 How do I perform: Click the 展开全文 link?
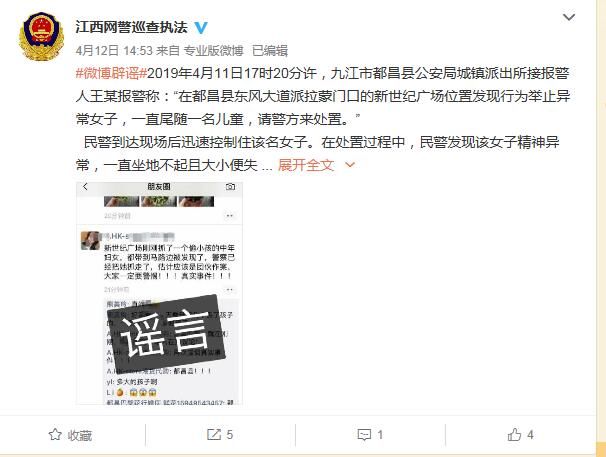coord(306,165)
